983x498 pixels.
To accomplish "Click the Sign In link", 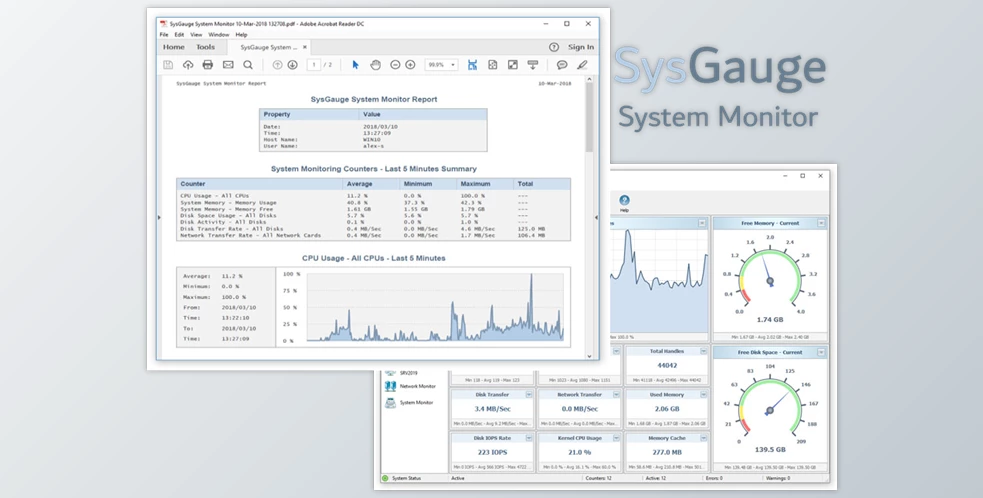I will coord(580,47).
